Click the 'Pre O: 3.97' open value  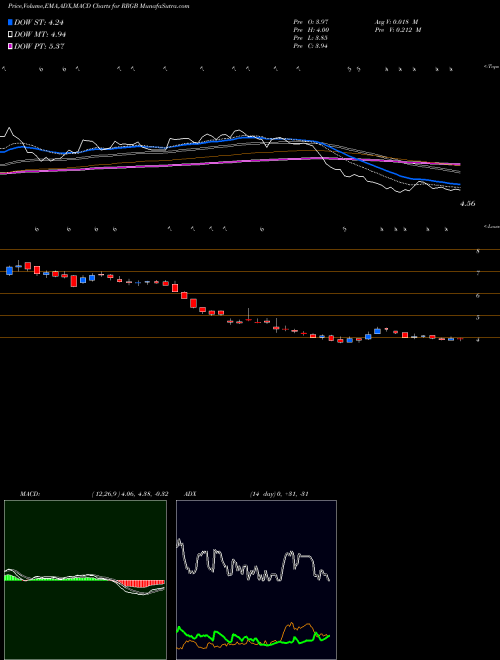(311, 22)
